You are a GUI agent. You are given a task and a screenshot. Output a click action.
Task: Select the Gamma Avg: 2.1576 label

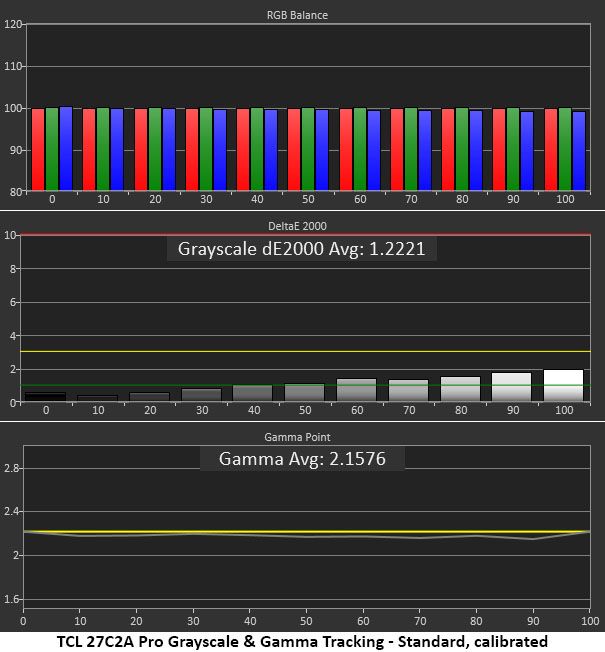pos(302,459)
